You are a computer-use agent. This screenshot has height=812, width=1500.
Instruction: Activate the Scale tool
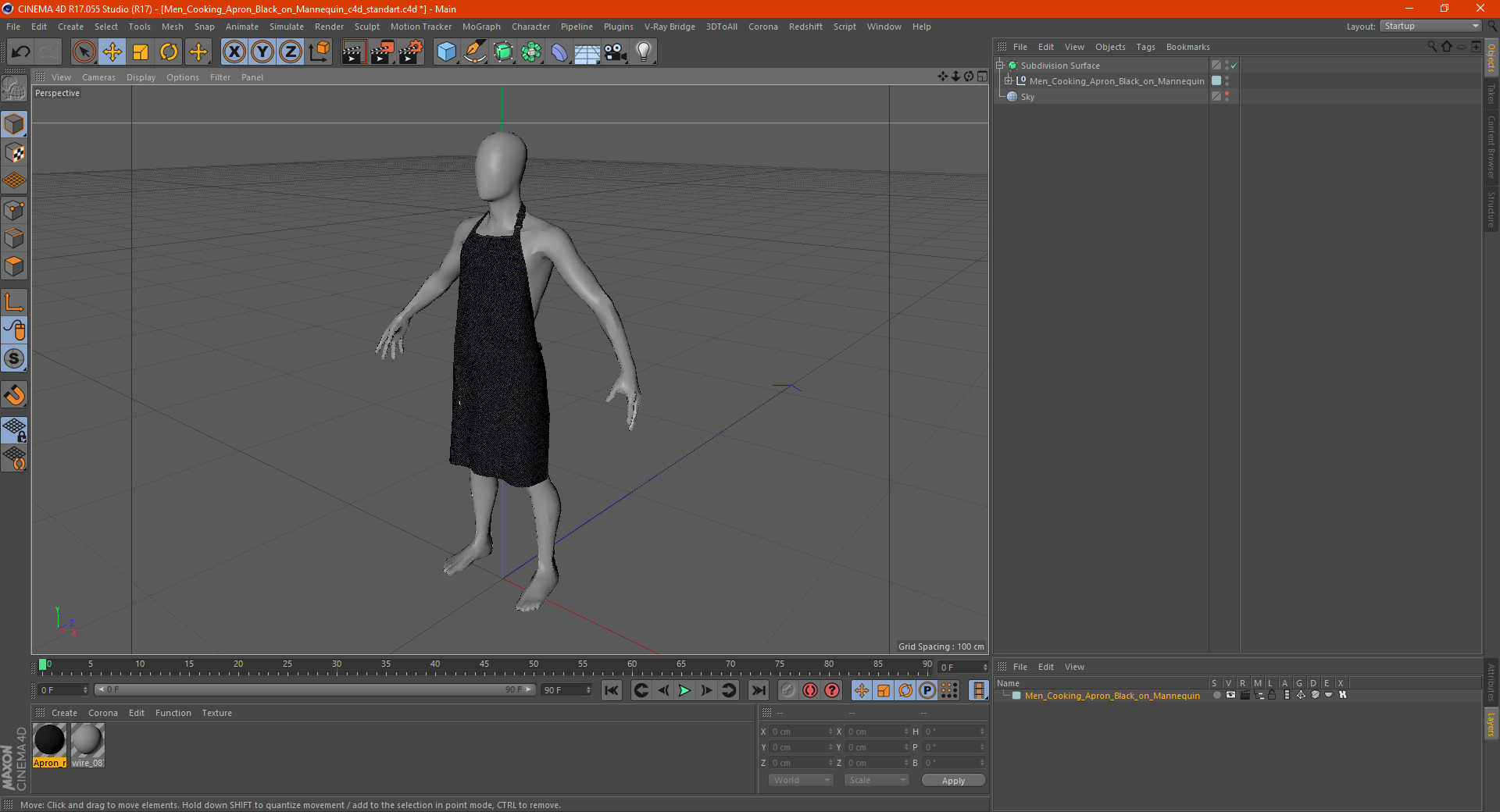coord(141,52)
